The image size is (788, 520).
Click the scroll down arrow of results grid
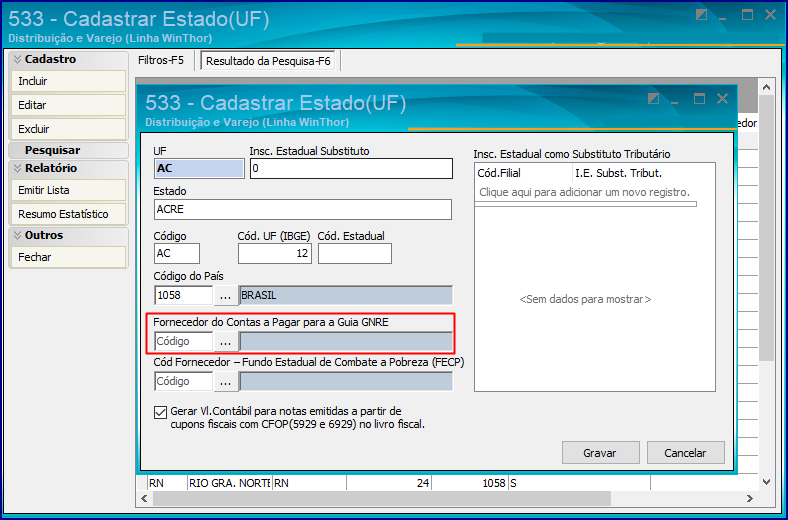pos(766,482)
